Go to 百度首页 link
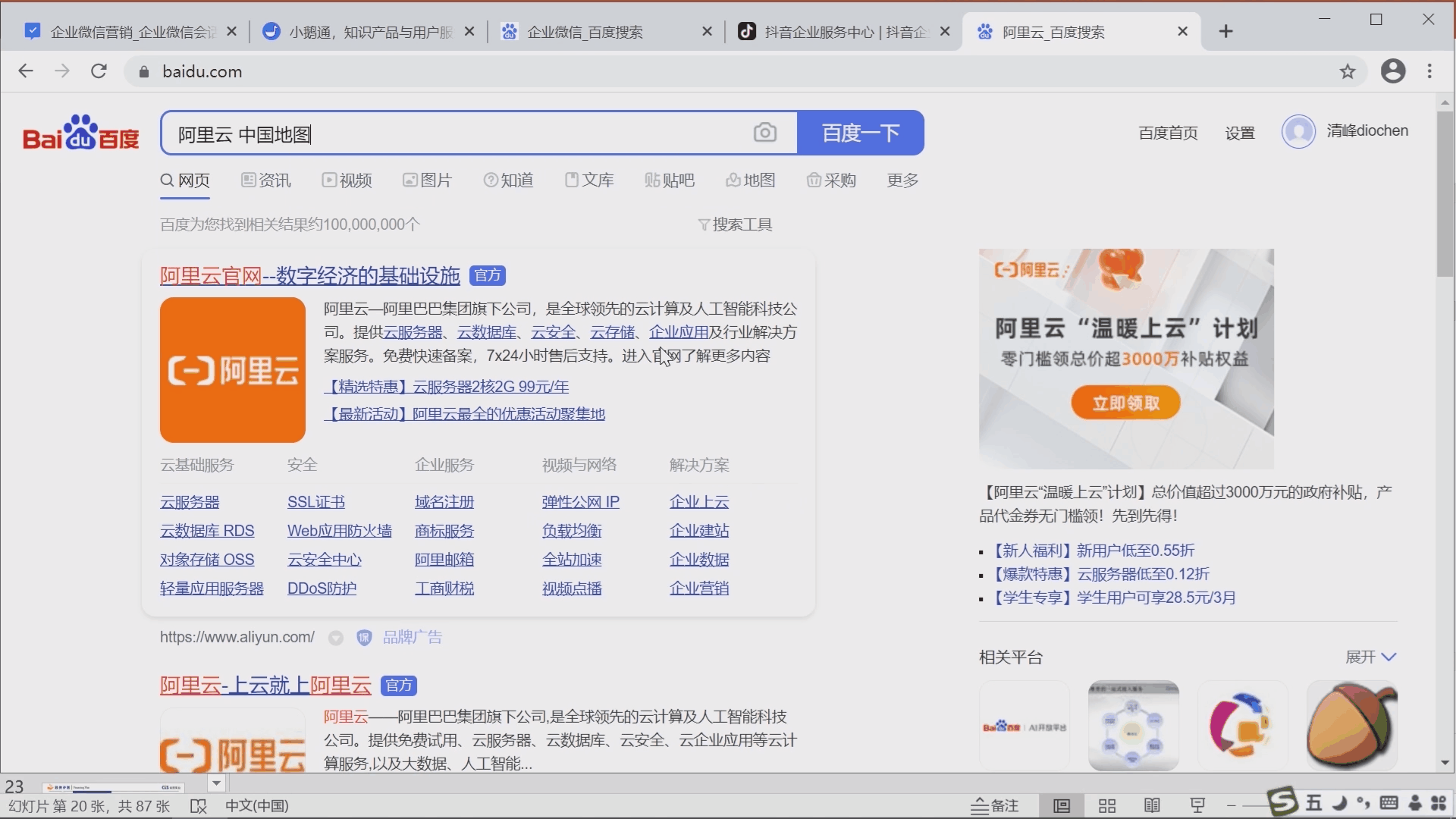This screenshot has height=819, width=1456. point(1168,133)
